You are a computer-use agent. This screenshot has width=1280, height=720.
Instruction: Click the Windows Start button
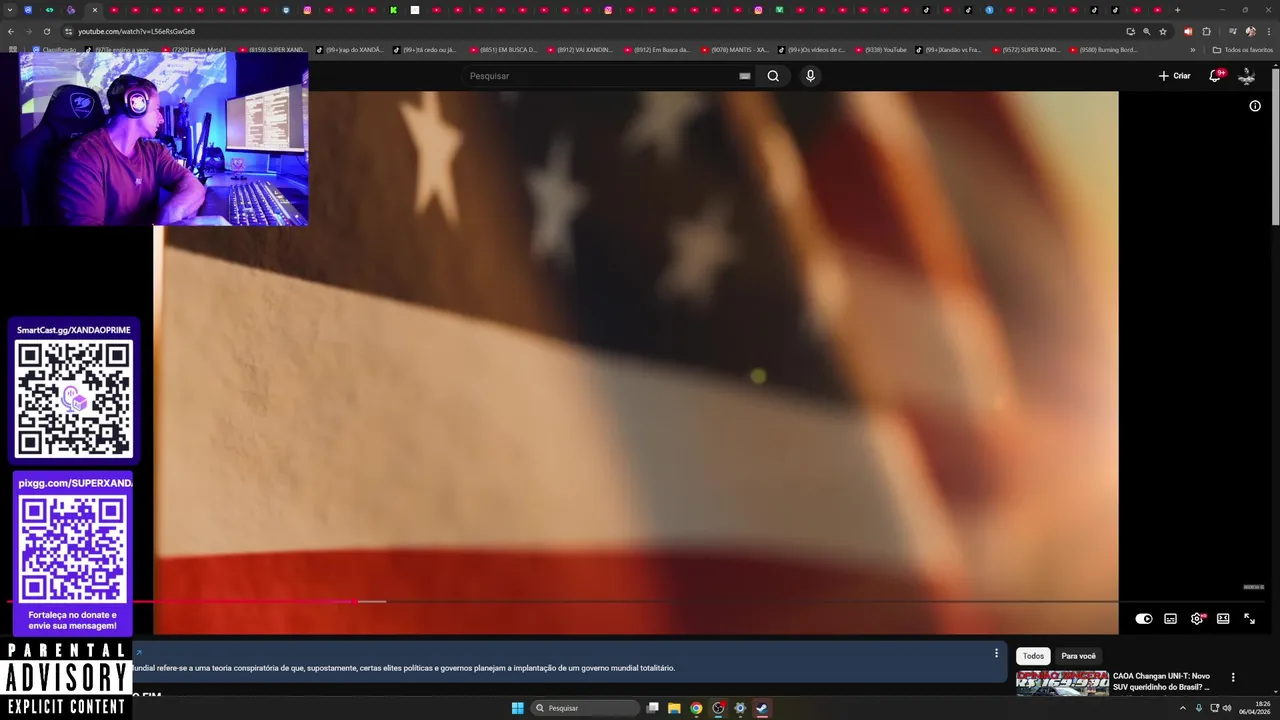517,708
